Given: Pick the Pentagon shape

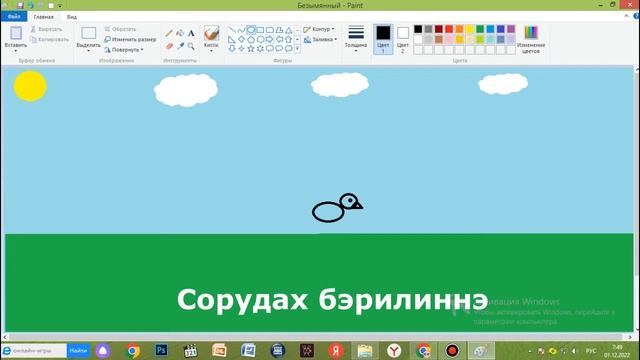Looking at the screenshot, I should pyautogui.click(x=251, y=39).
